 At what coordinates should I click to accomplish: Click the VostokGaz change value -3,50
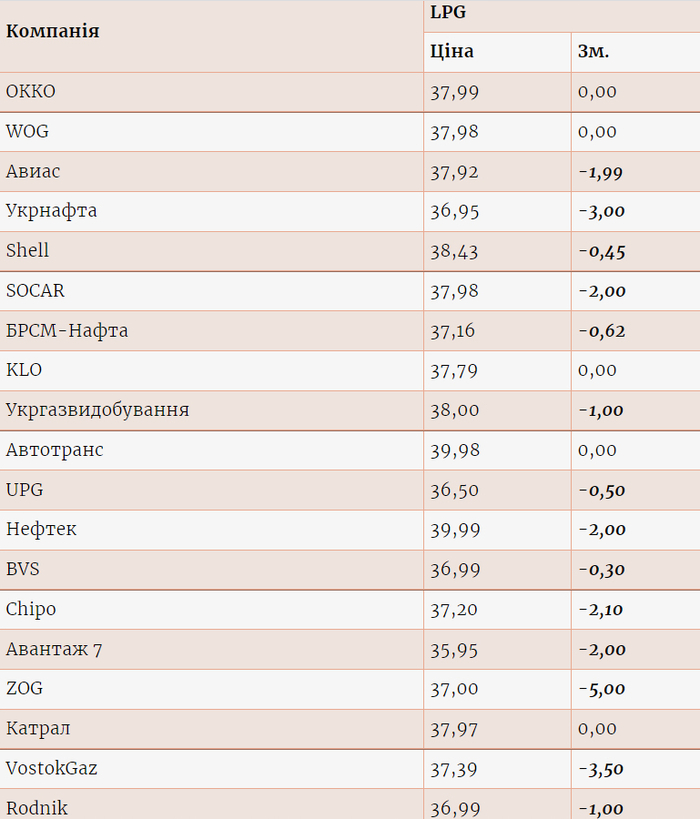(x=601, y=769)
